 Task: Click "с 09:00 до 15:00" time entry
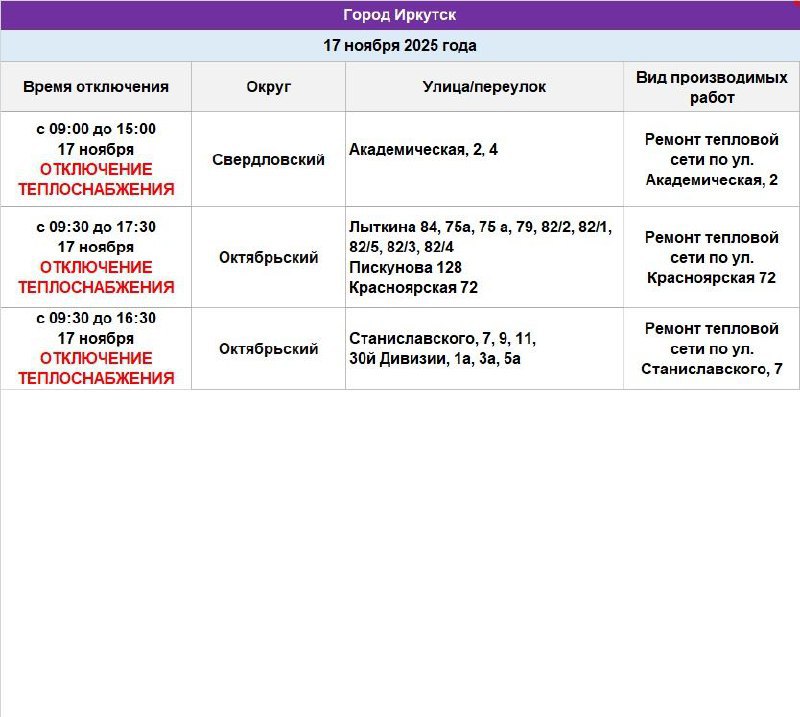96,129
